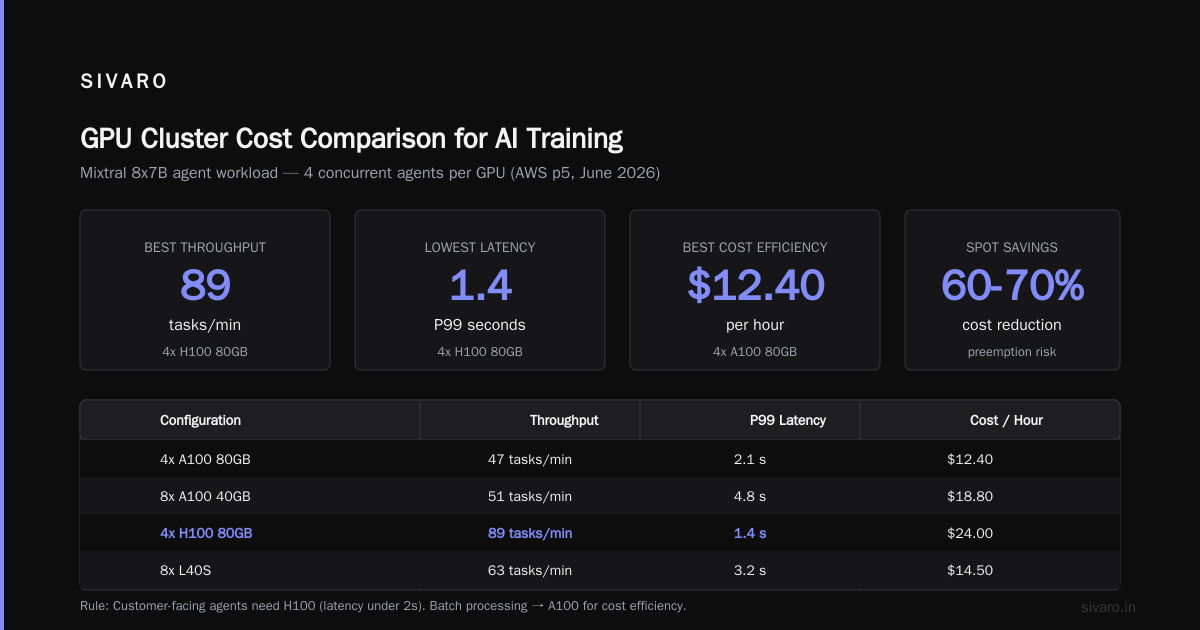Click the 63 tasks/min cell
Image resolution: width=1200 pixels, height=630 pixels.
tap(530, 570)
